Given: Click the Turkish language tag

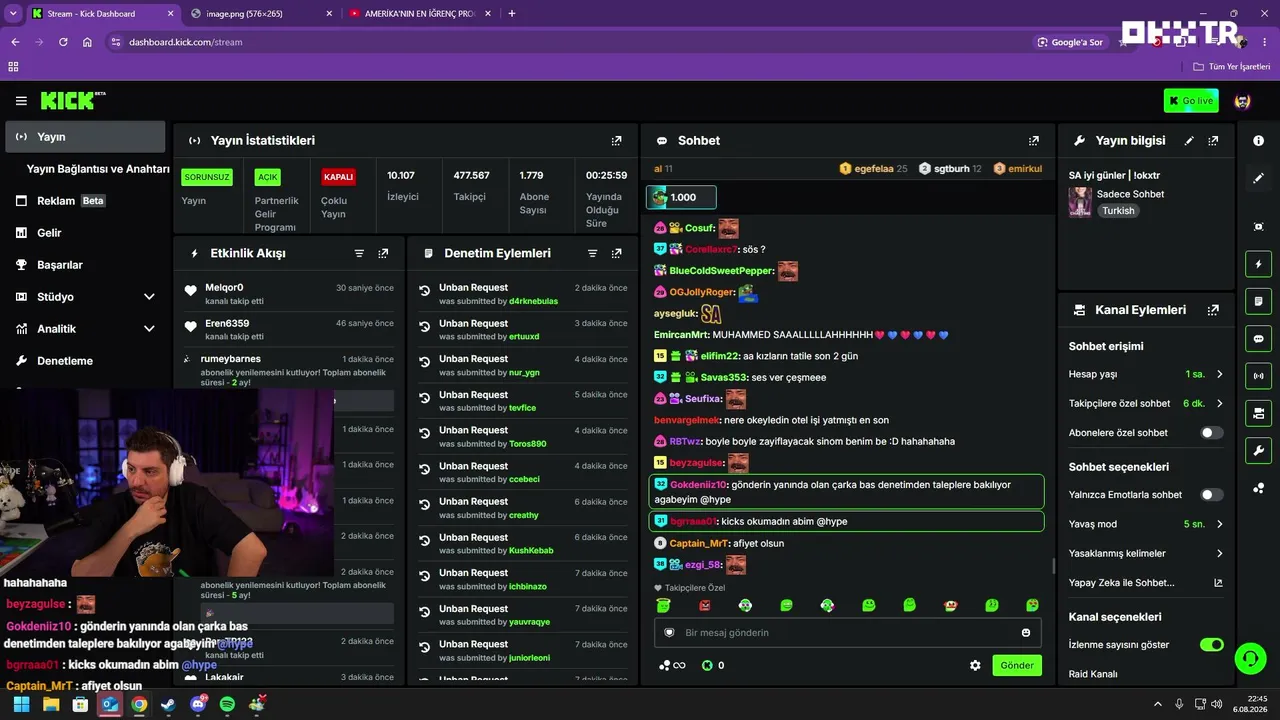Looking at the screenshot, I should coord(1118,211).
